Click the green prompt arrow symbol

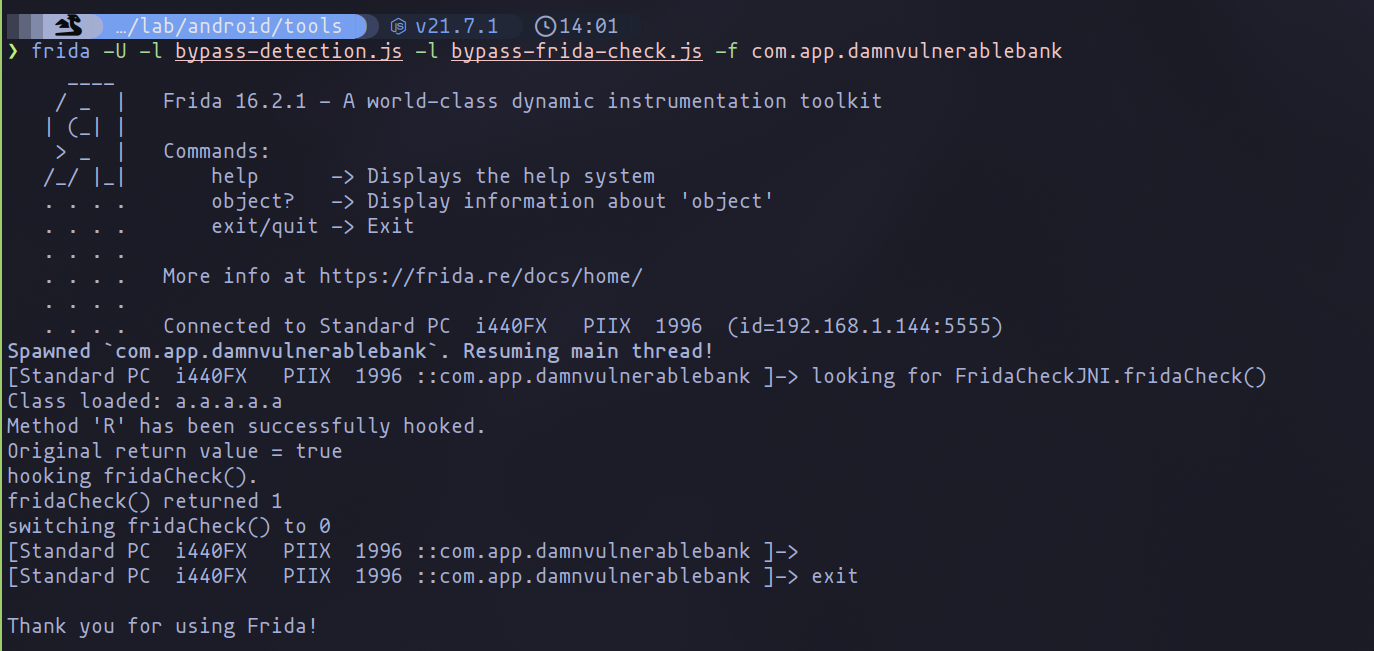pyautogui.click(x=13, y=51)
